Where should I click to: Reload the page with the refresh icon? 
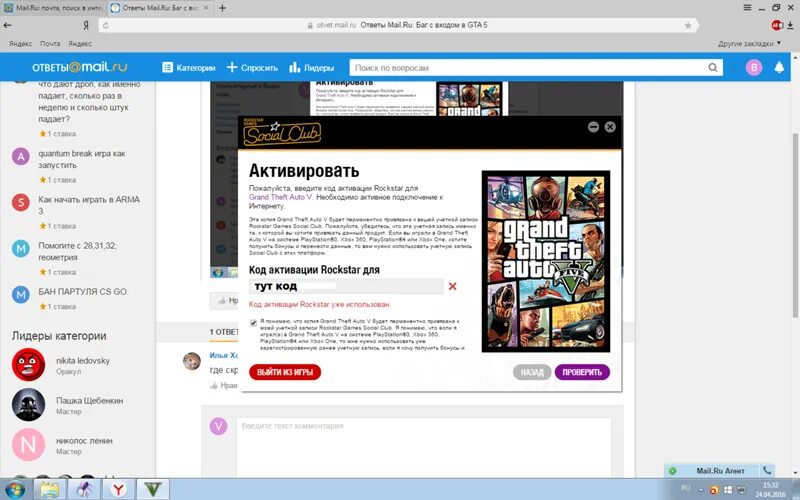coord(106,25)
